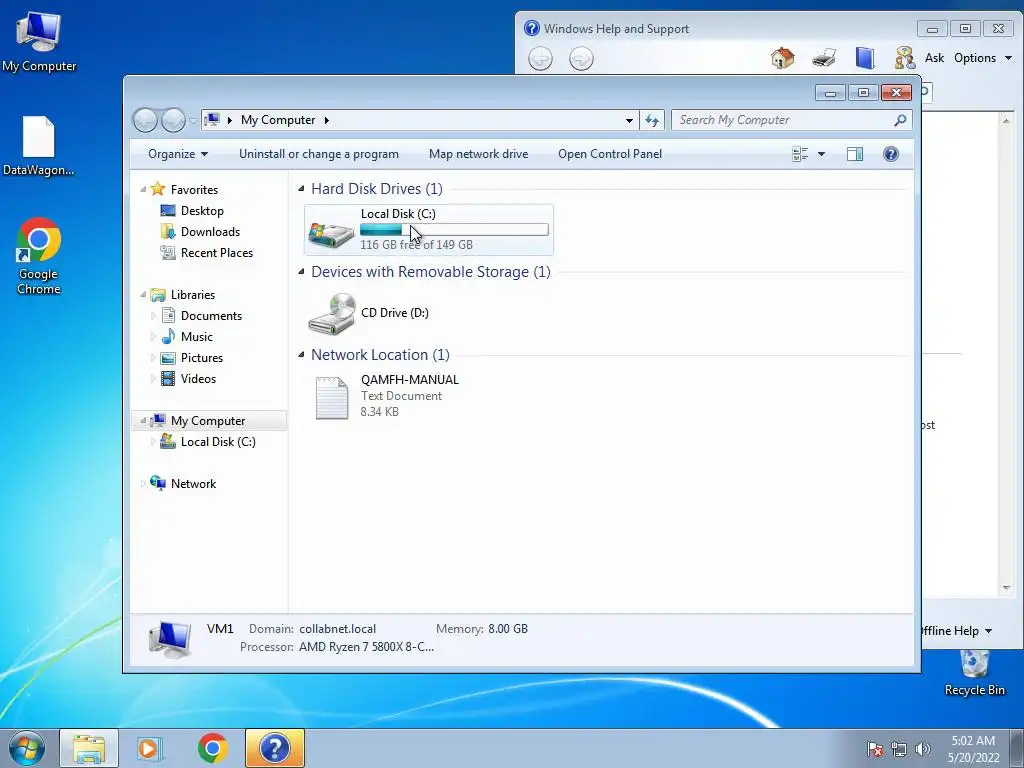Open Offline Help dropdown menu
1024x768 pixels.
957,631
